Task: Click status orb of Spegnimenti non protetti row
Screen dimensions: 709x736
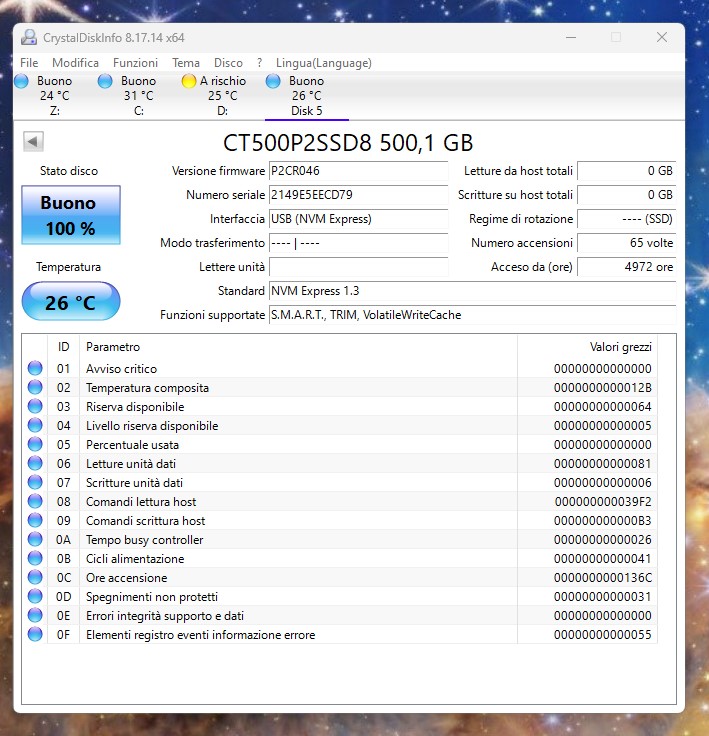Action: click(x=35, y=596)
